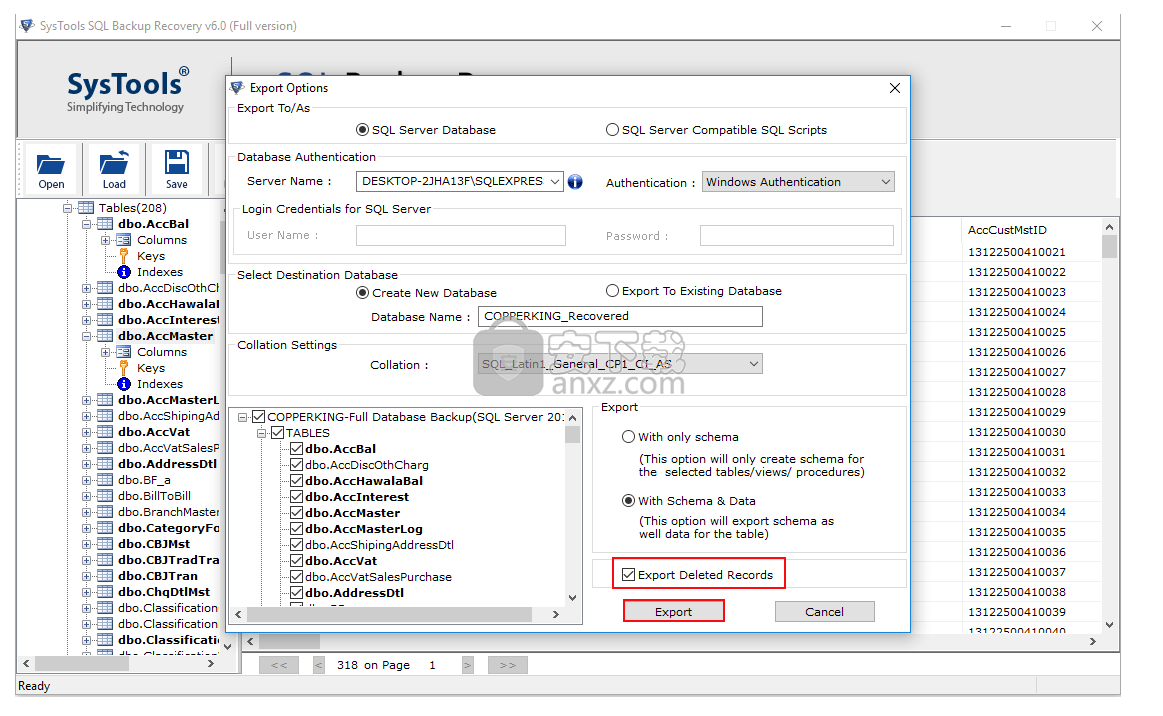Click export tree vertical scrollbar down arrow
1163x716 pixels.
tap(573, 597)
